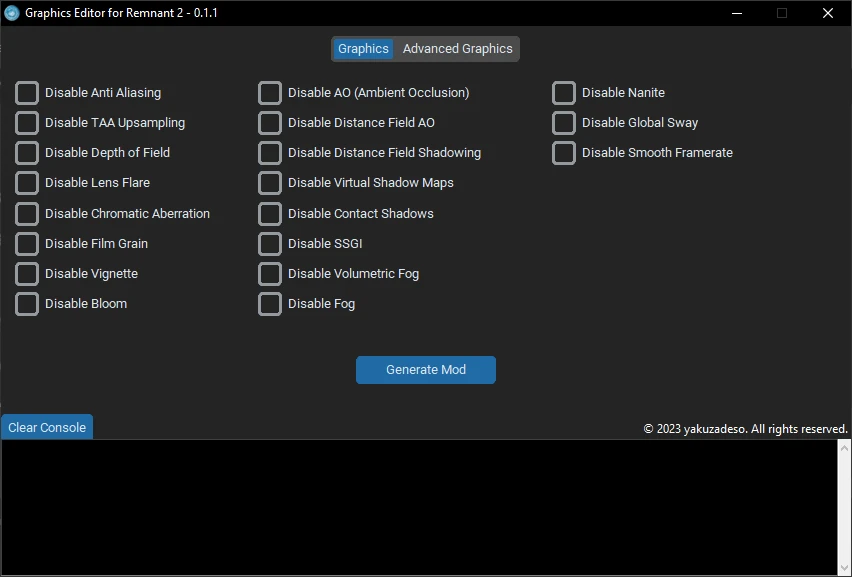
Task: Click the app logo in title bar
Action: coord(11,13)
